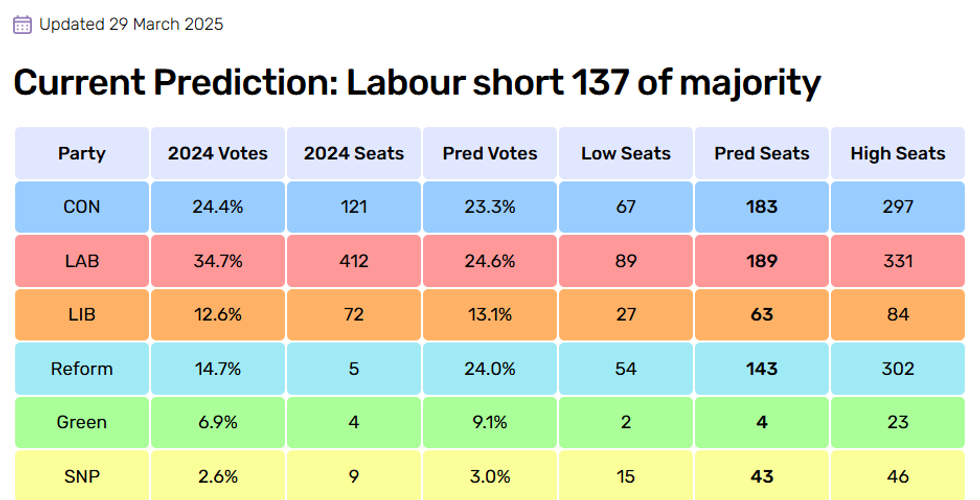
Task: Click Conservative predicted seats value 183
Action: tap(762, 207)
